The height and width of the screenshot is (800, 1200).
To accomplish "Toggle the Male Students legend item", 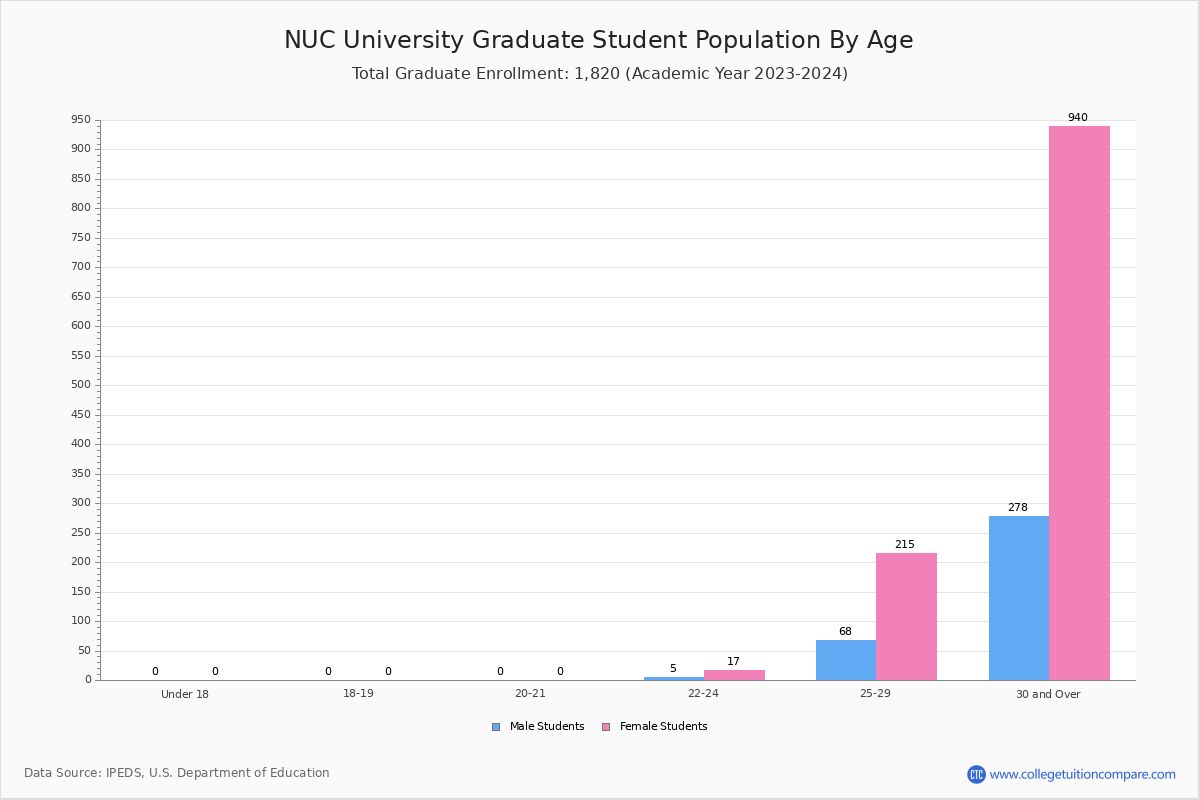I will (x=538, y=727).
